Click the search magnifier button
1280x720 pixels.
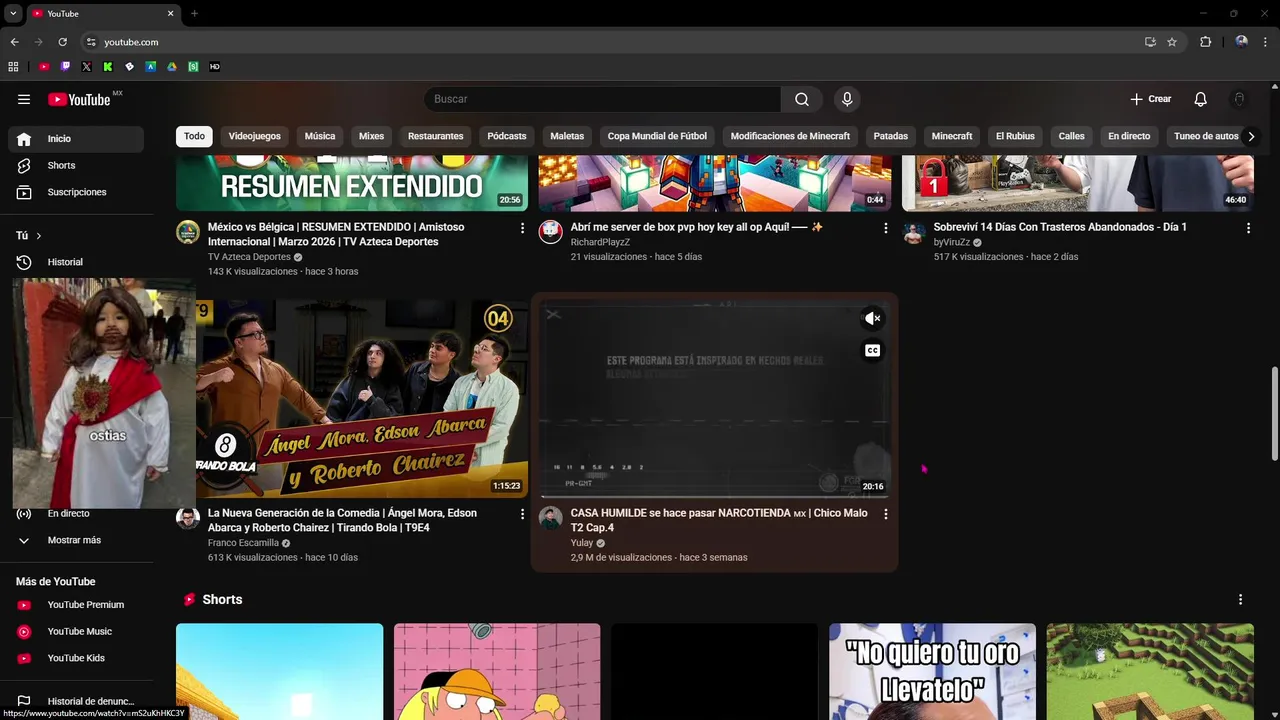pos(802,99)
